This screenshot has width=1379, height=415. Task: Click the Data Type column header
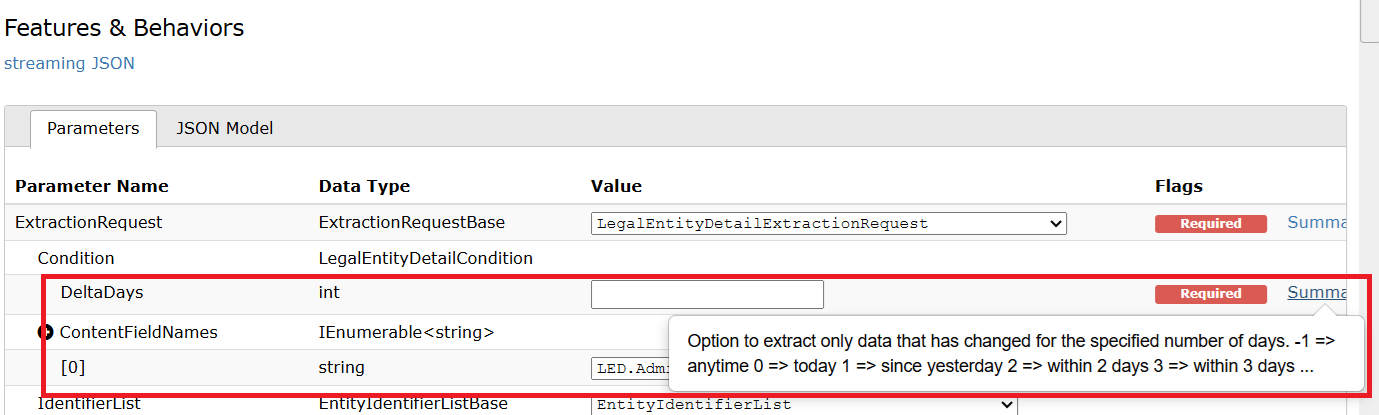(x=364, y=186)
